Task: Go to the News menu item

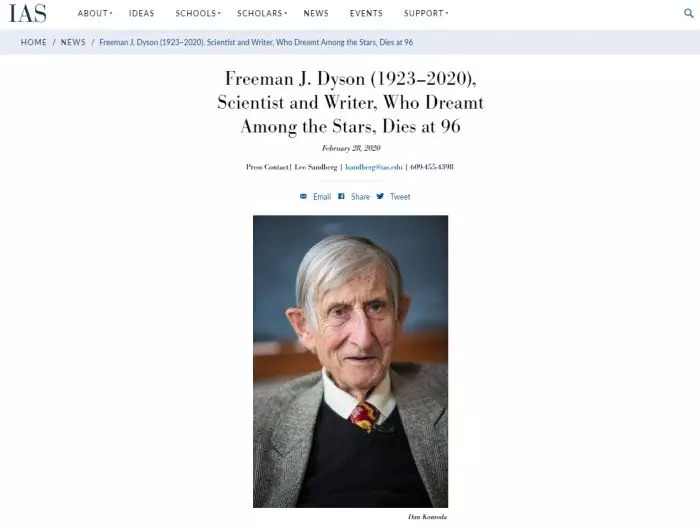Action: click(x=316, y=13)
